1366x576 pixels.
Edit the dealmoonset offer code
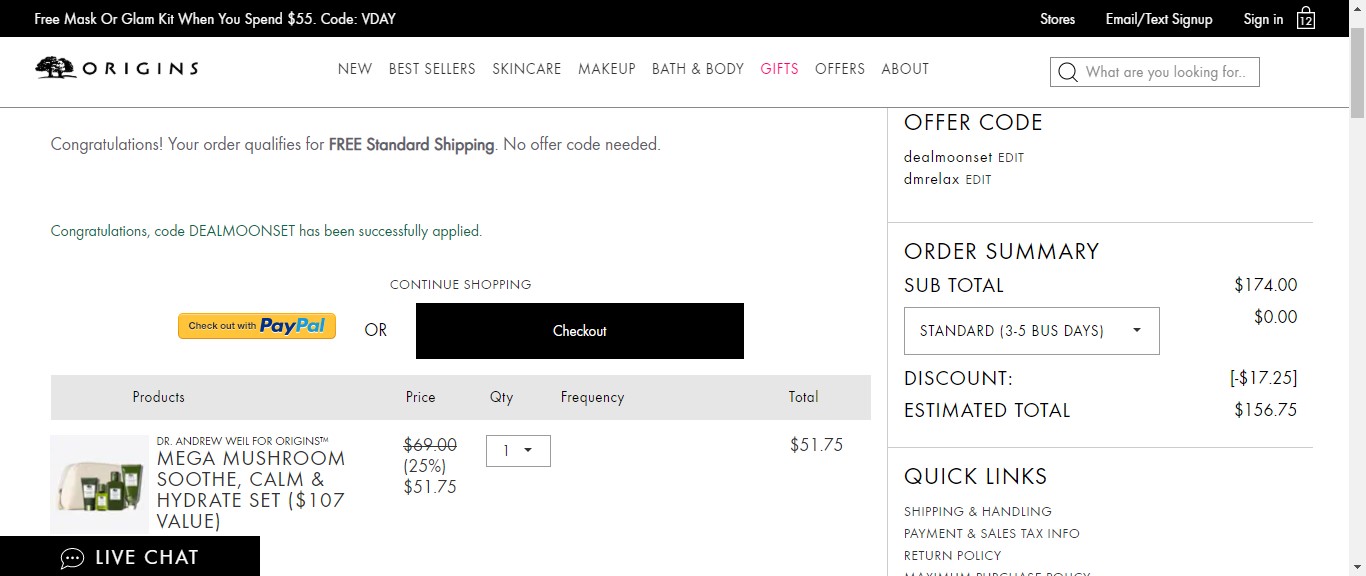tap(1011, 158)
